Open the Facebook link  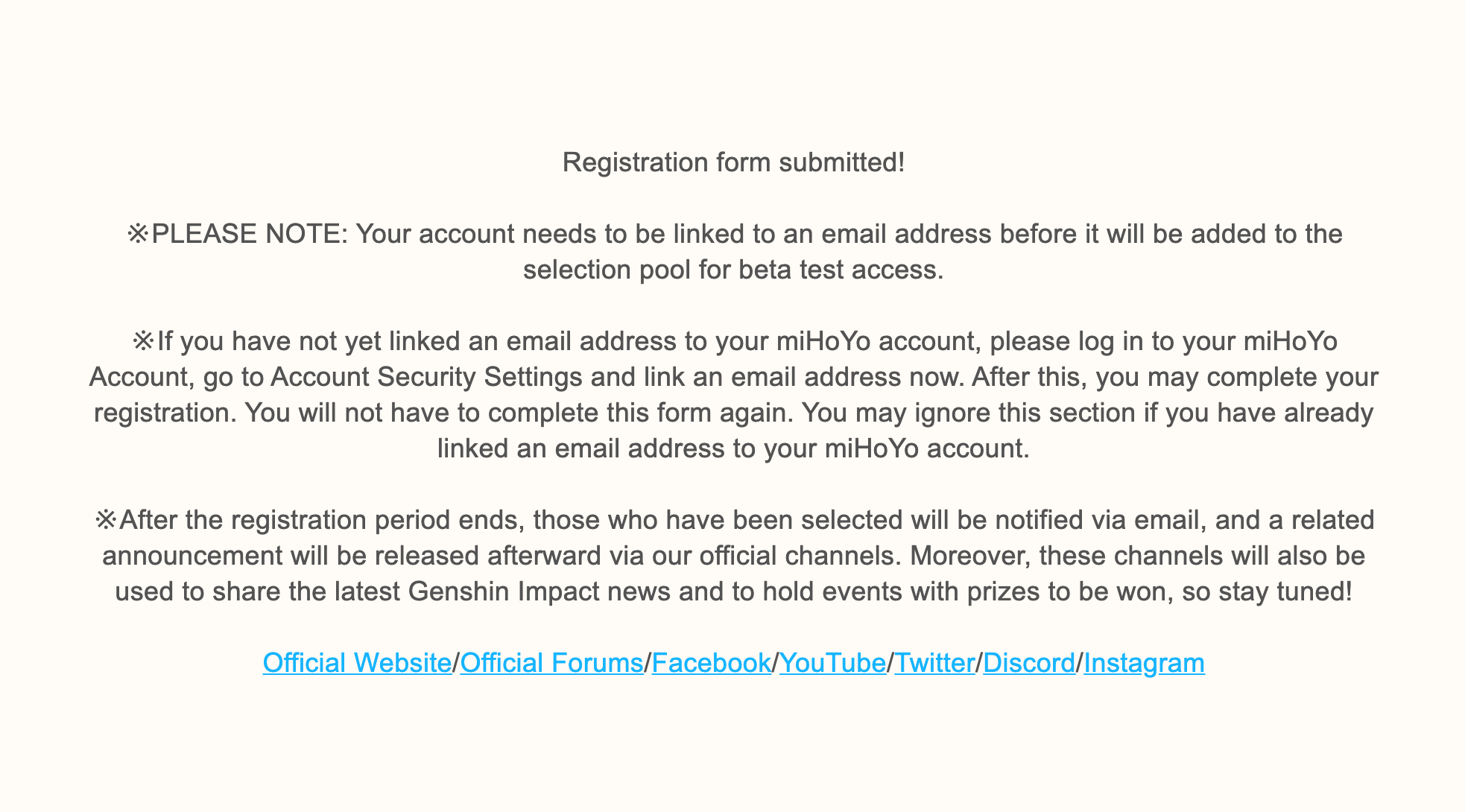click(x=711, y=663)
